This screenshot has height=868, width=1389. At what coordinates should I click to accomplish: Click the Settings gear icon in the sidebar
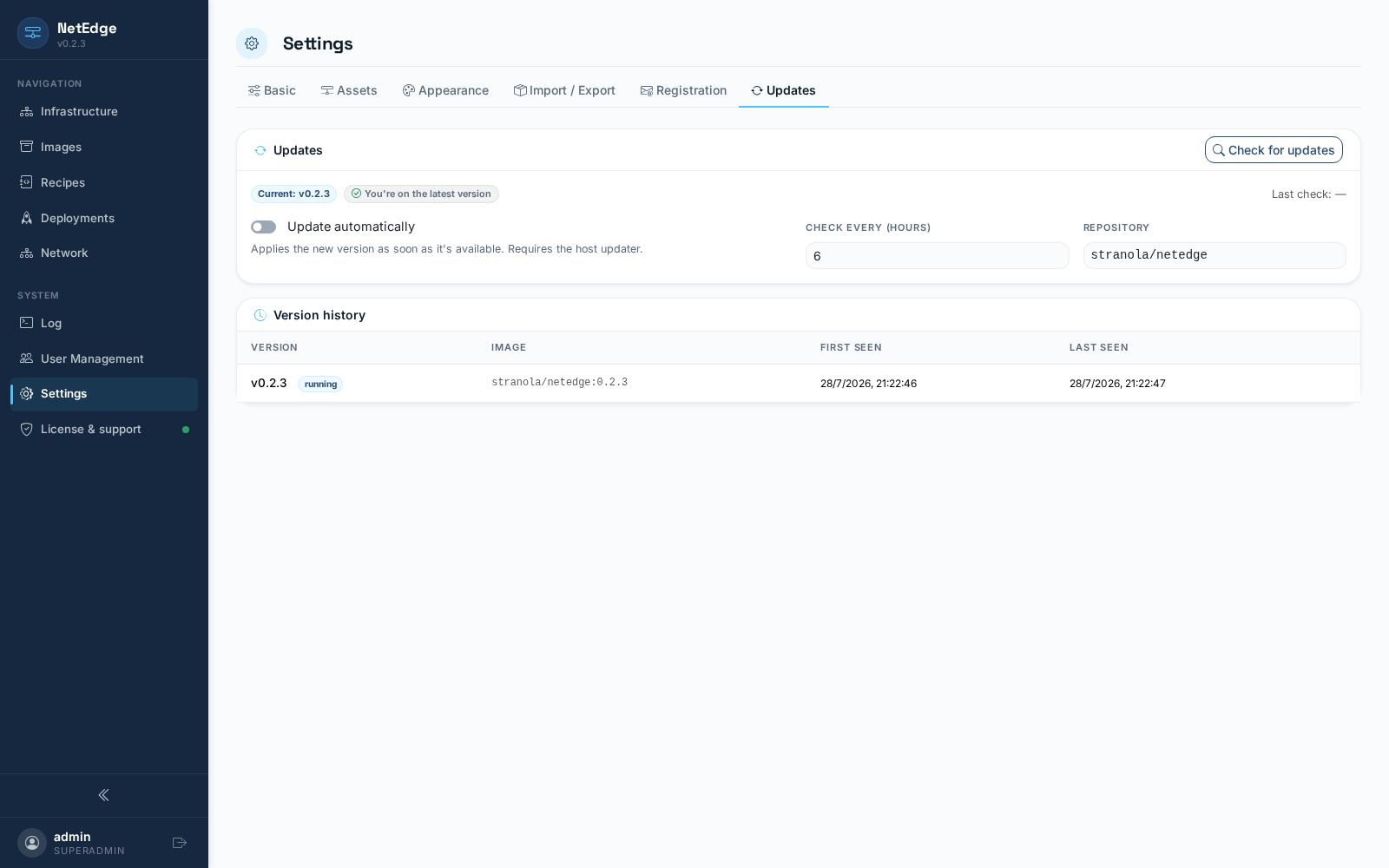click(27, 393)
